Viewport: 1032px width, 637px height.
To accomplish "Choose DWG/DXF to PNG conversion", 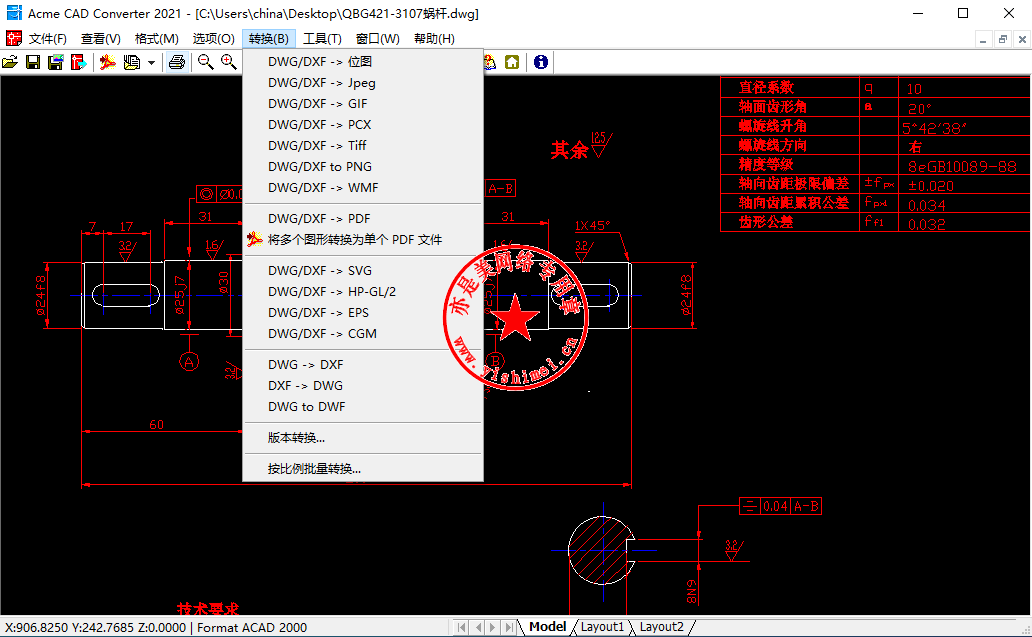I will coord(363,167).
